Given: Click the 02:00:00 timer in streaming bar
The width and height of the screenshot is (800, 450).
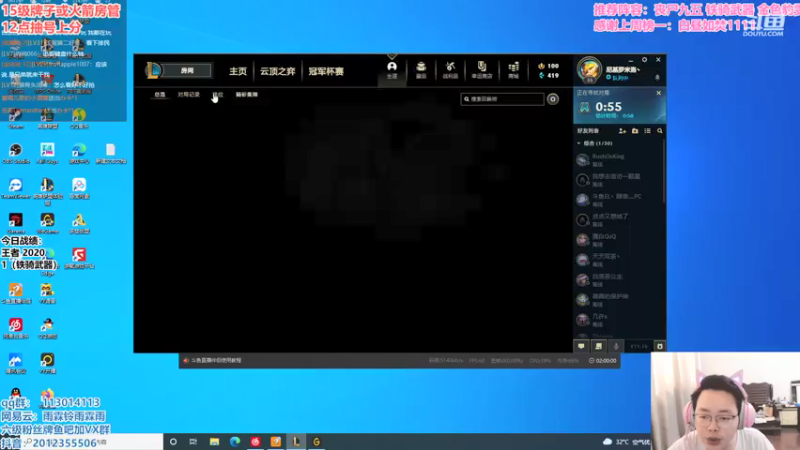Looking at the screenshot, I should pos(603,361).
